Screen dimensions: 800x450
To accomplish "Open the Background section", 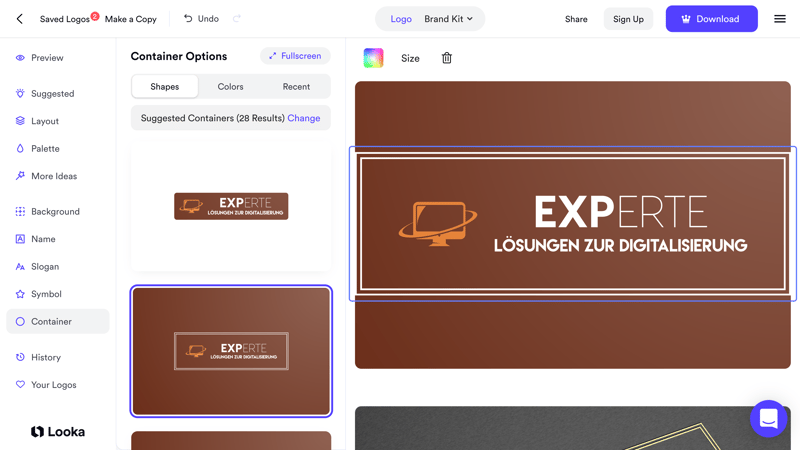I will pos(55,212).
